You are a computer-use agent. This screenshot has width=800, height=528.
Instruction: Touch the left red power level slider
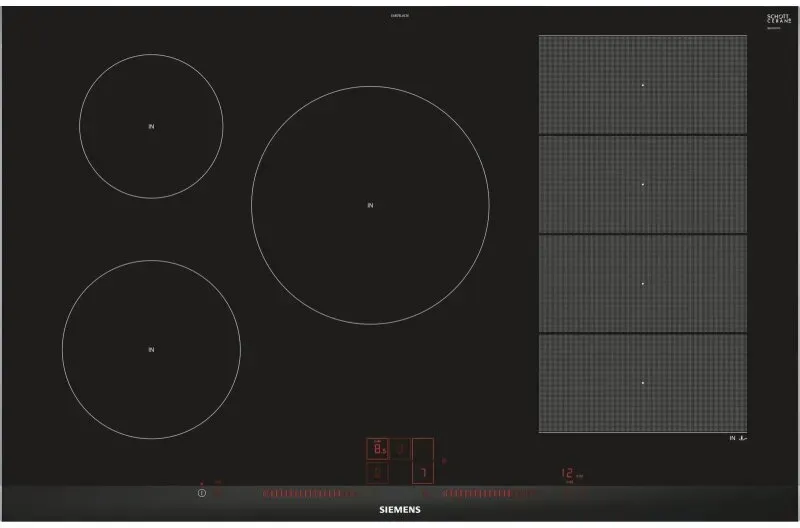(x=306, y=493)
